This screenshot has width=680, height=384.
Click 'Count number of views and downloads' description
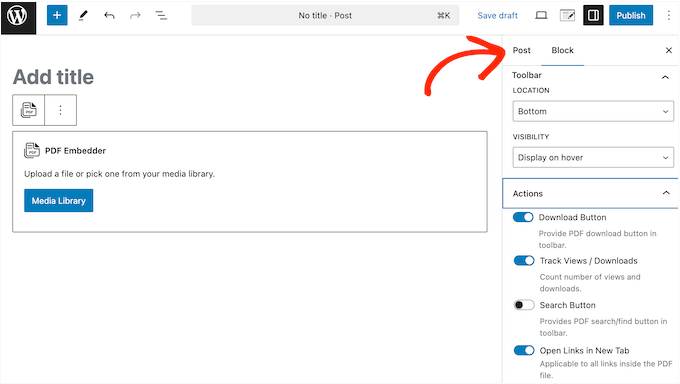[590, 282]
